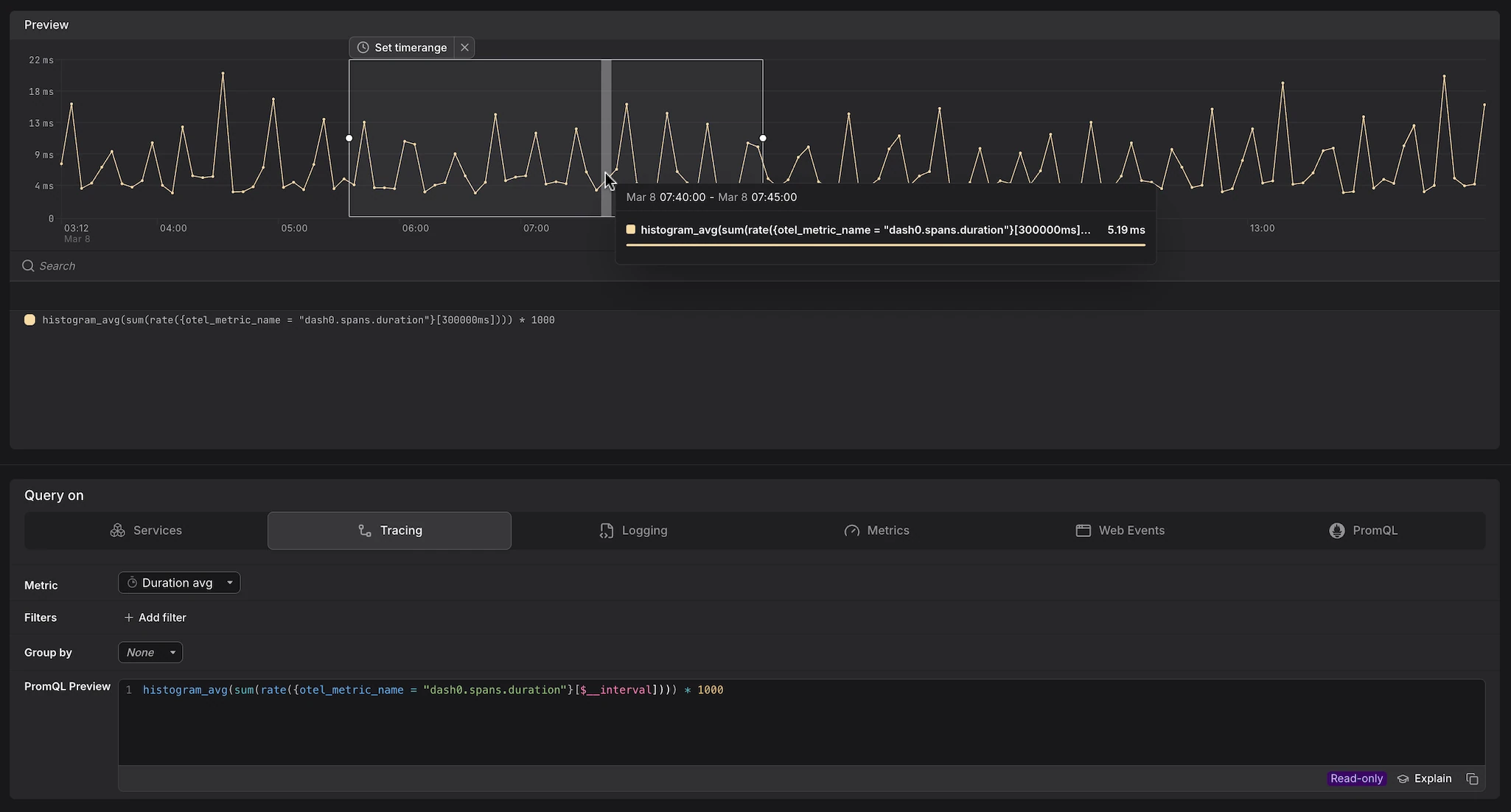This screenshot has height=812, width=1511.
Task: Switch to the Metrics tab
Action: [876, 531]
